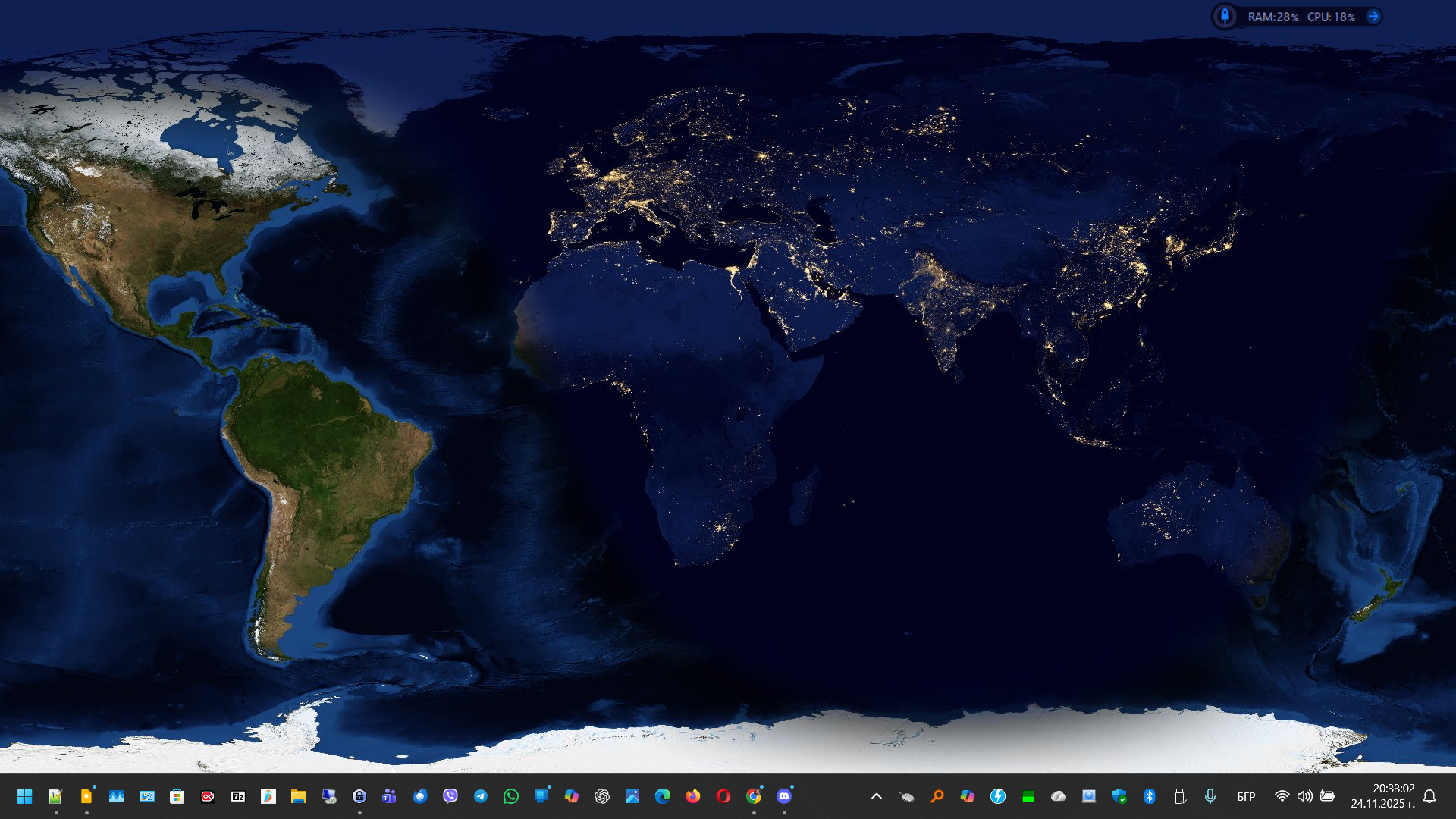Open Telegram from the taskbar
1456x819 pixels.
point(481,796)
